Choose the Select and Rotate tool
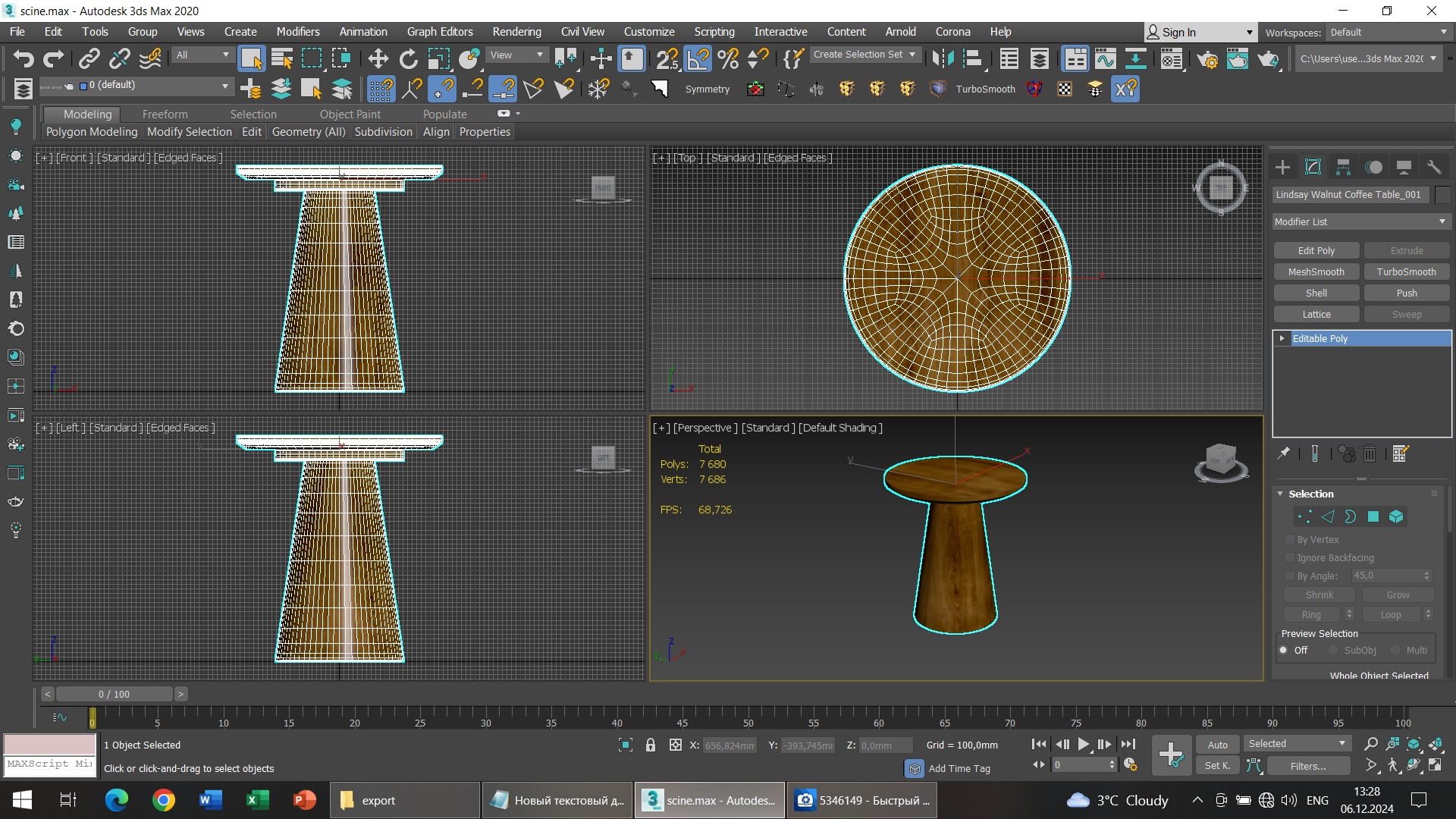This screenshot has width=1456, height=819. (x=408, y=58)
